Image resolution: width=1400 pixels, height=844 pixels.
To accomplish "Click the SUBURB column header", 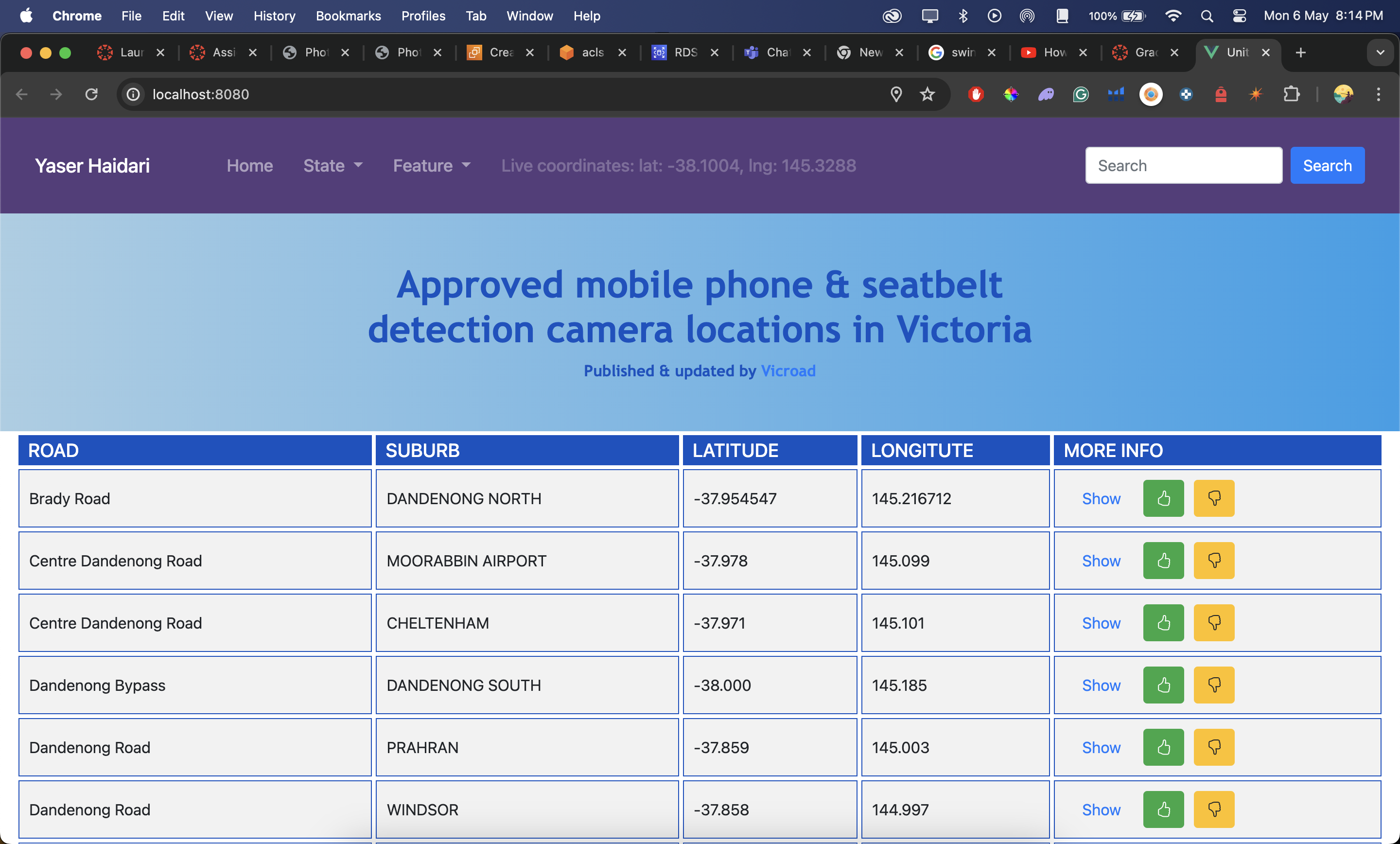I will point(527,450).
